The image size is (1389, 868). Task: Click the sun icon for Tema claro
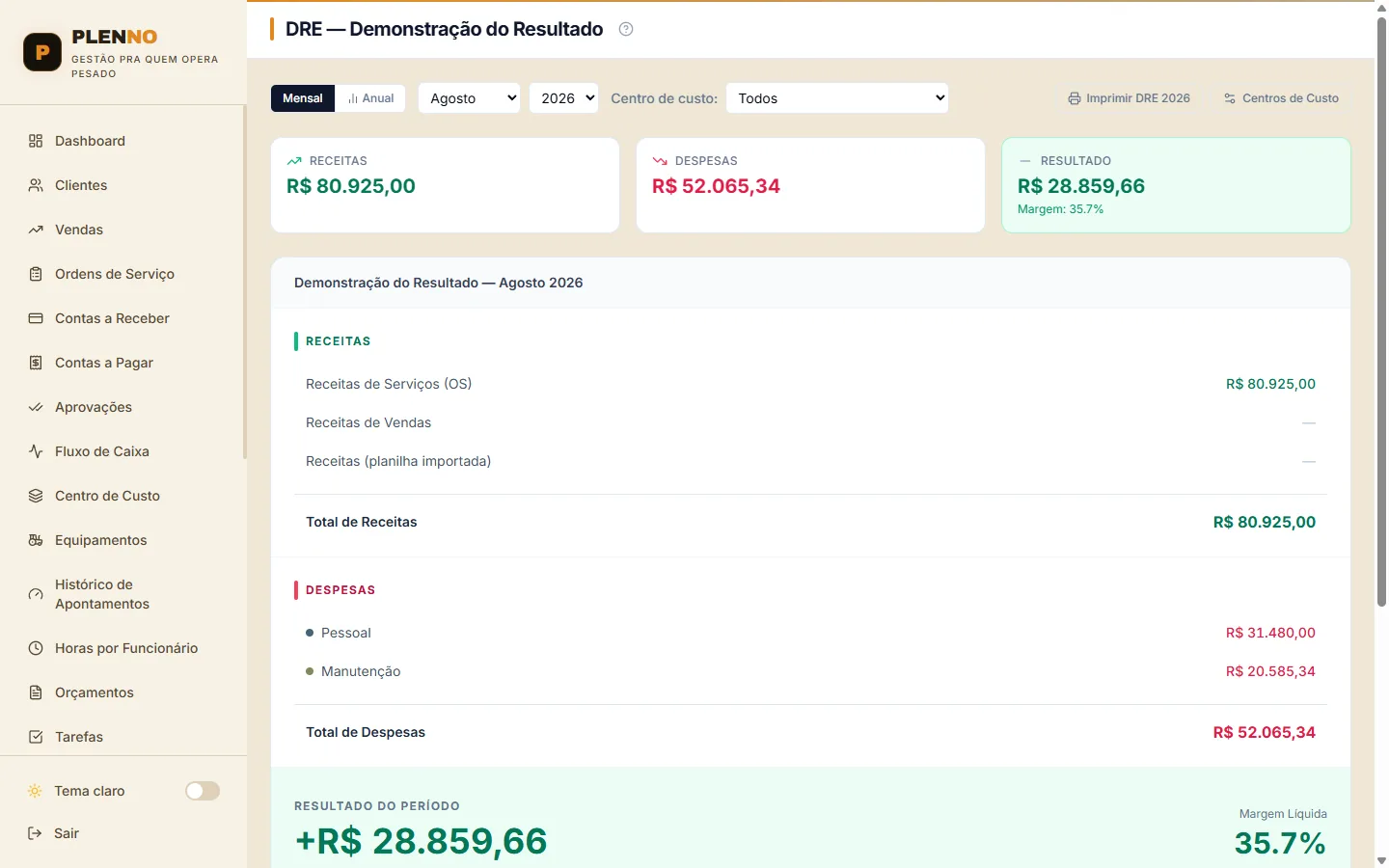click(x=35, y=791)
